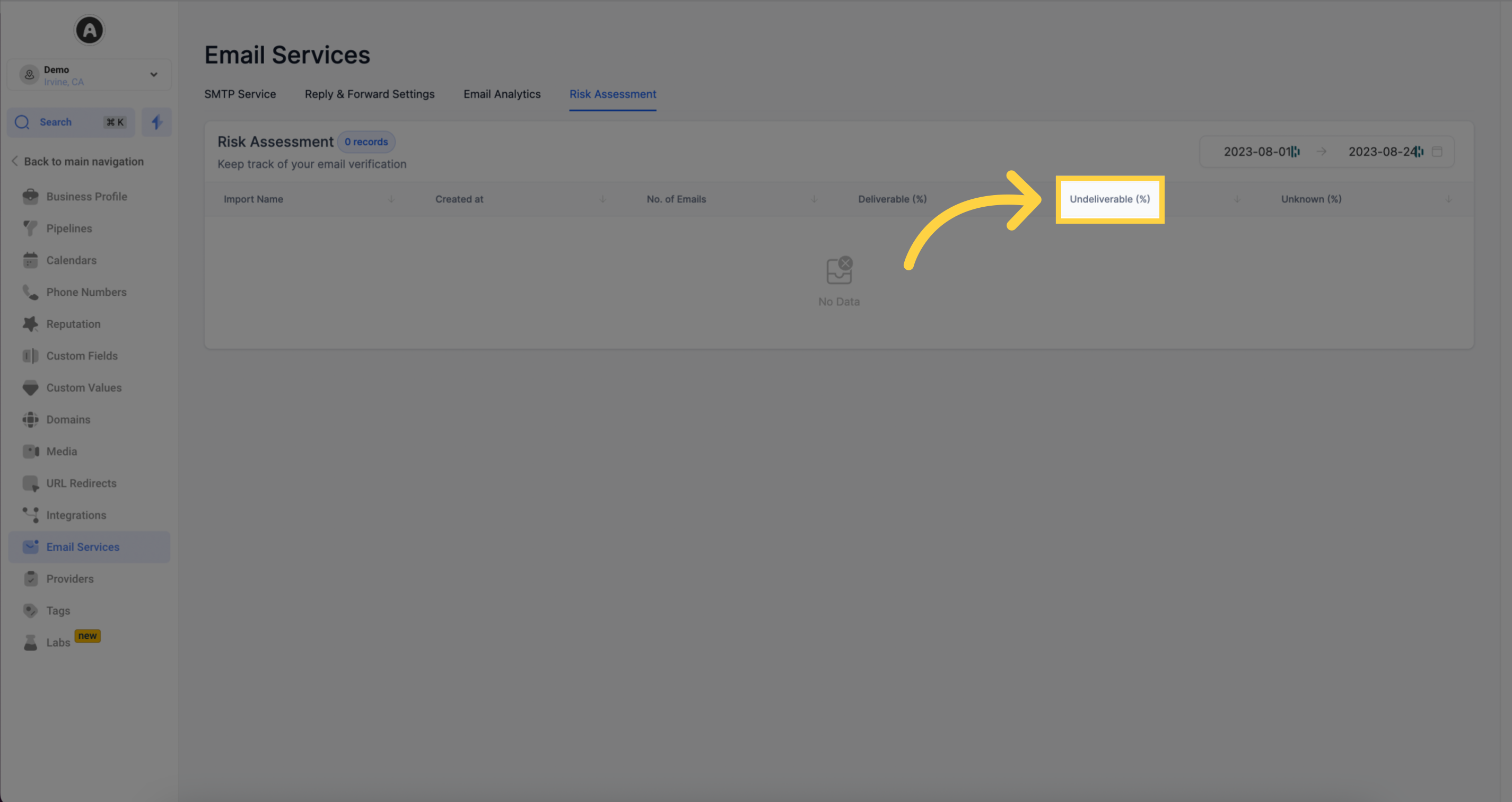The height and width of the screenshot is (802, 1512).
Task: Open the Reputation section
Action: [74, 323]
